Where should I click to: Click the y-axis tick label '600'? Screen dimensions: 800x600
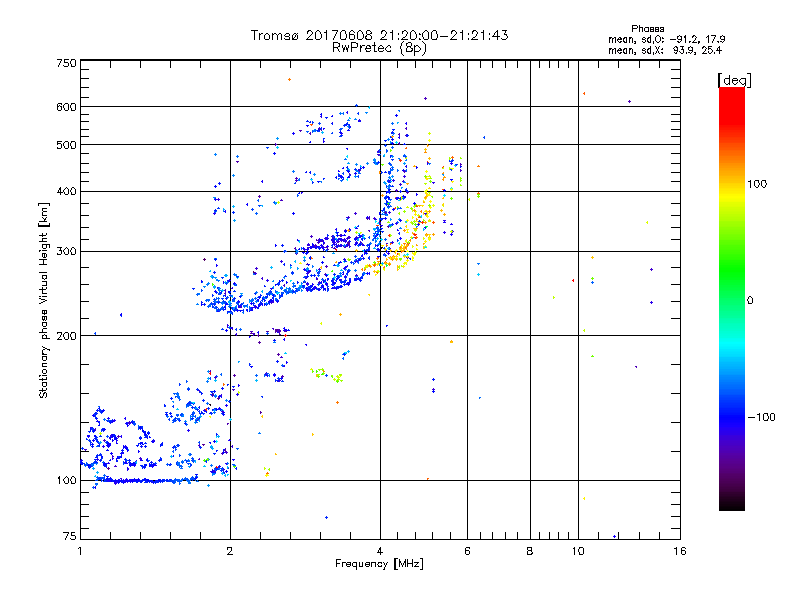[x=66, y=107]
